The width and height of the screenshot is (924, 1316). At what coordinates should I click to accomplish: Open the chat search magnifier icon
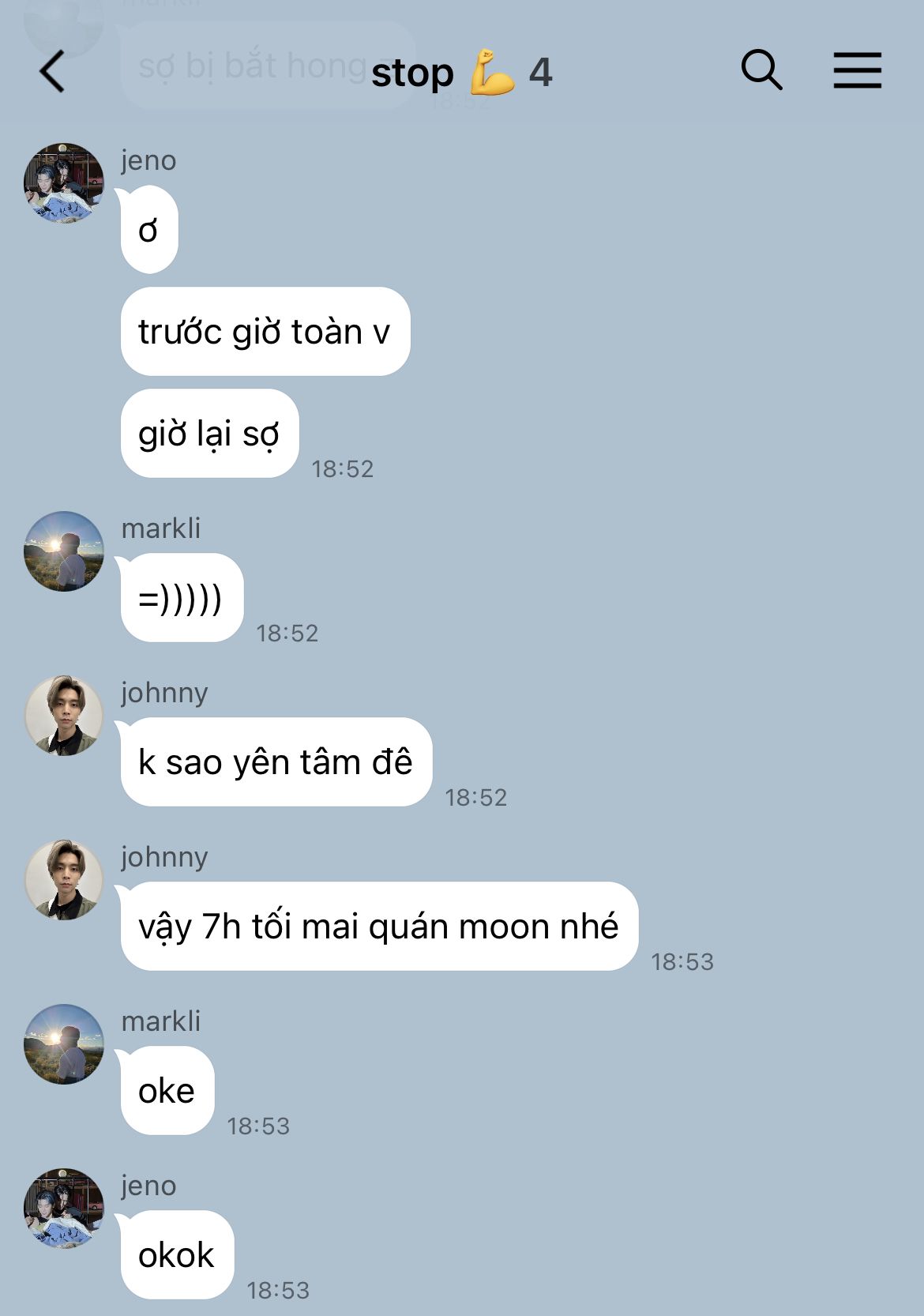click(761, 70)
